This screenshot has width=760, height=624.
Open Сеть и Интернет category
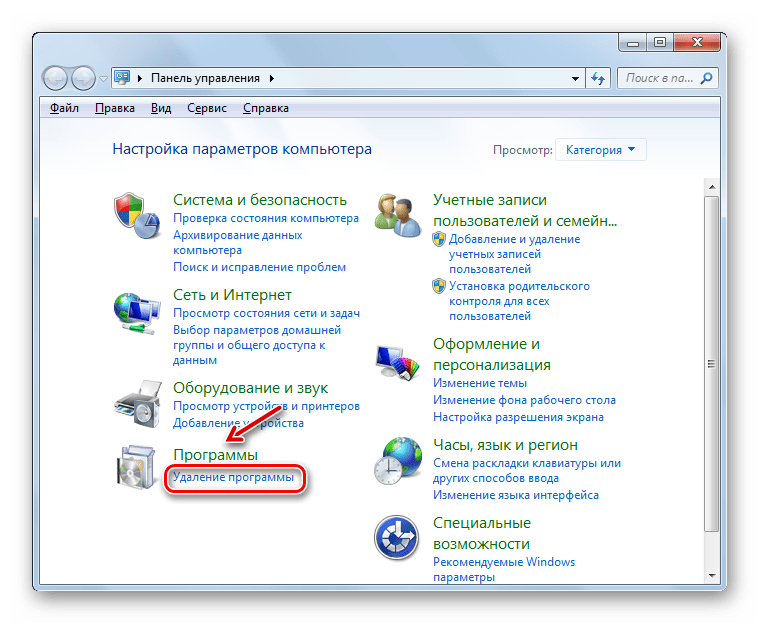pyautogui.click(x=232, y=295)
